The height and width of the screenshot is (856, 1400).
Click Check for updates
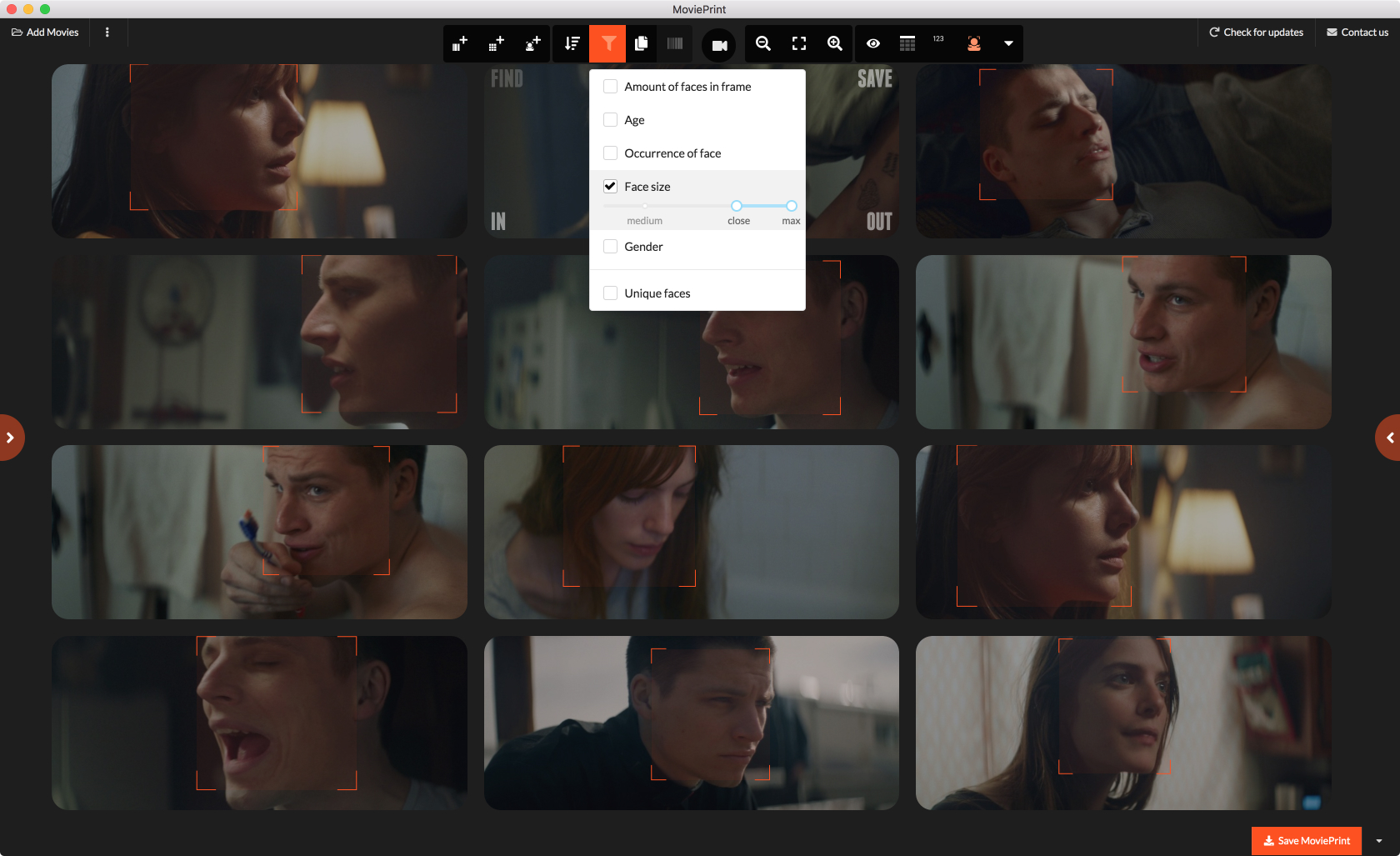tap(1256, 33)
